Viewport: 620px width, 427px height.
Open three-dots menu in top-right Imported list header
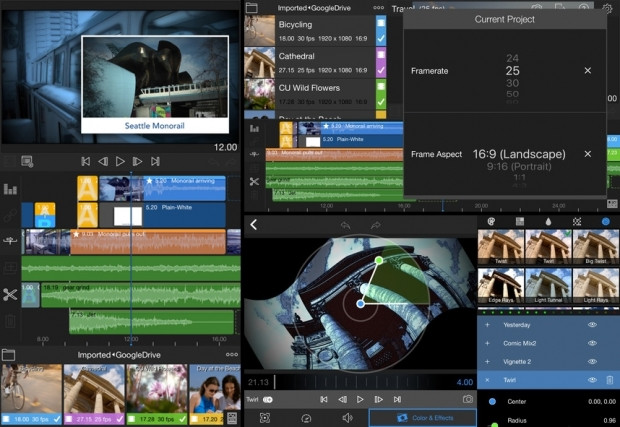tap(378, 8)
